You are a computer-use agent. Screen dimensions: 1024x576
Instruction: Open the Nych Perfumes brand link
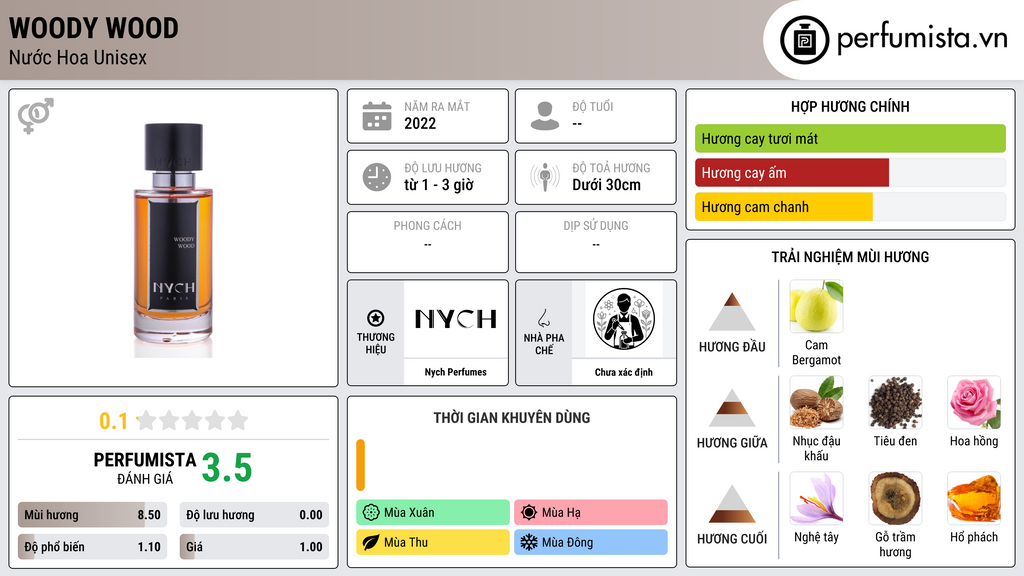[456, 372]
